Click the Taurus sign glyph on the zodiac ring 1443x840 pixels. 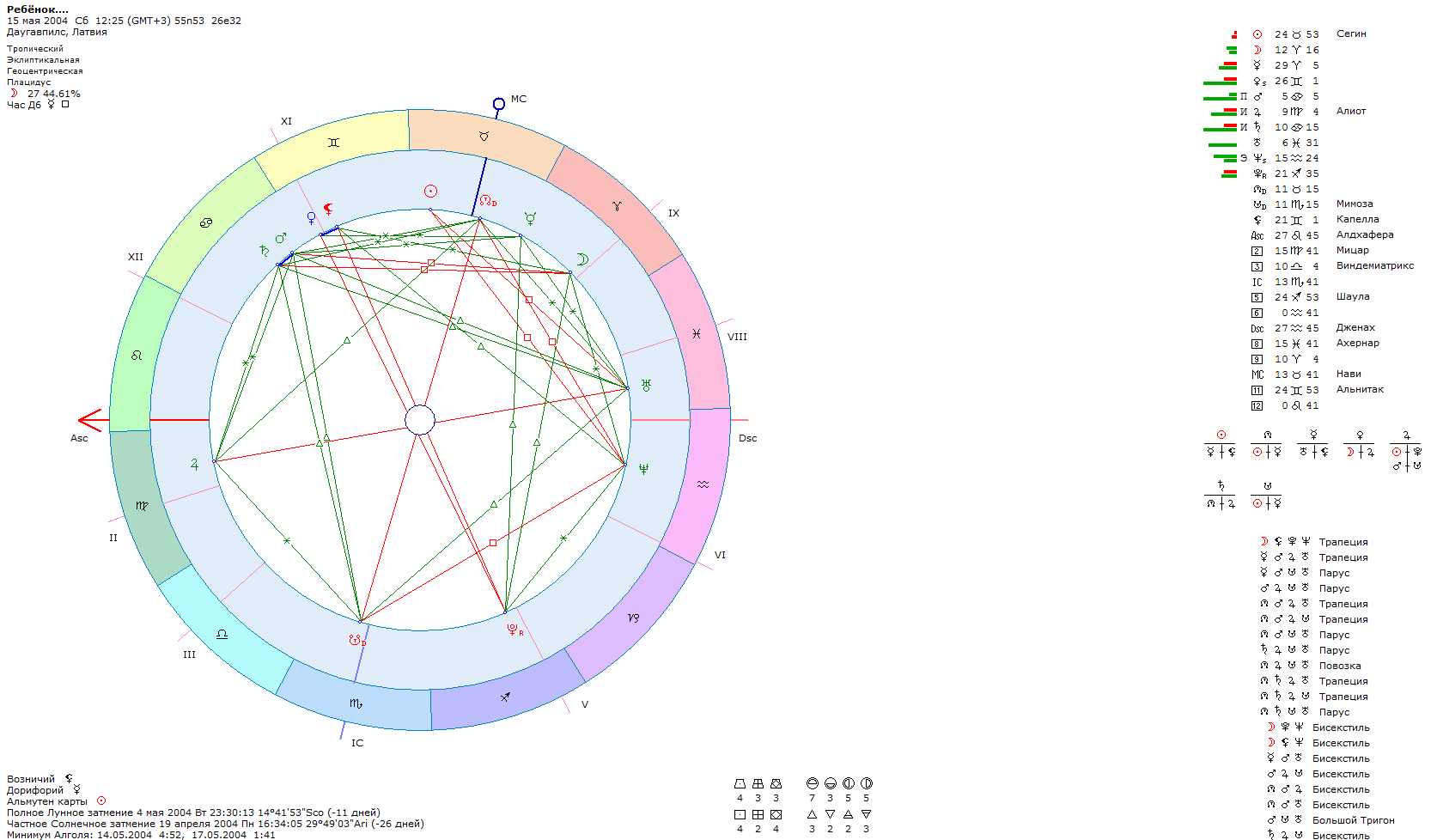(x=484, y=136)
